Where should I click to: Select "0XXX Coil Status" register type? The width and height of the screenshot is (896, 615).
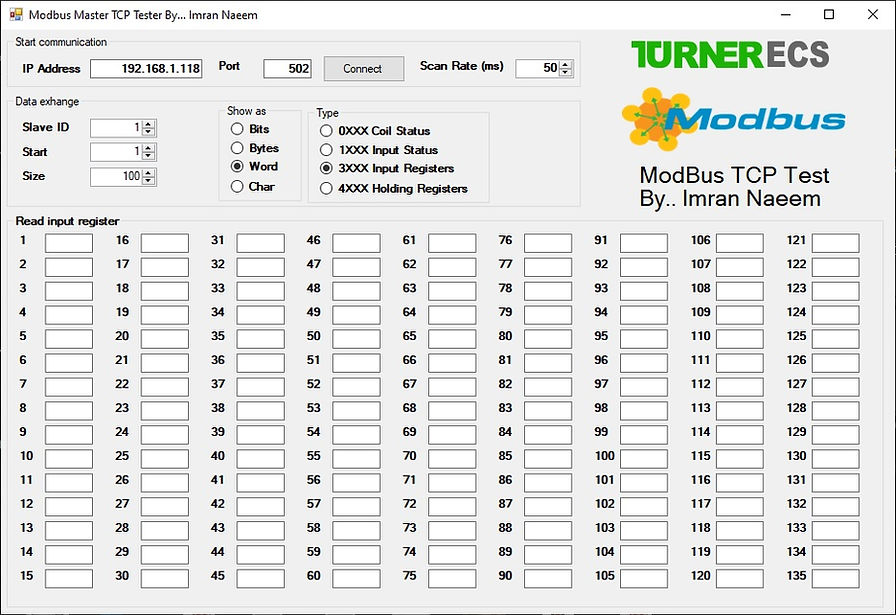tap(326, 131)
